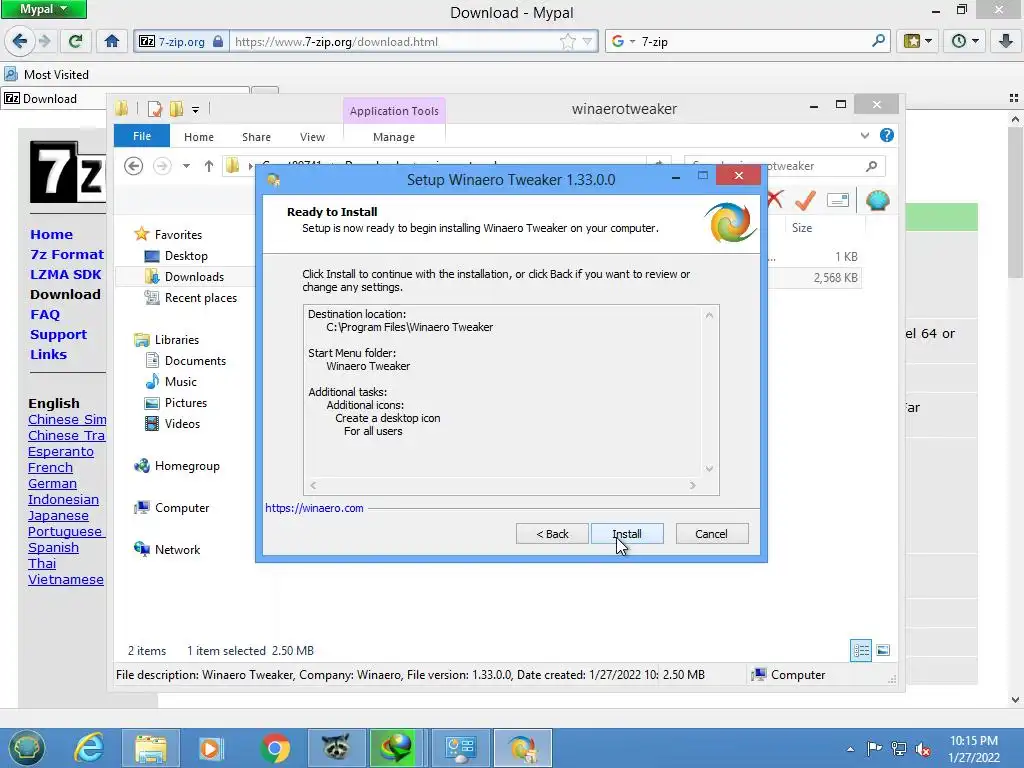Click the URL address field

(394, 42)
